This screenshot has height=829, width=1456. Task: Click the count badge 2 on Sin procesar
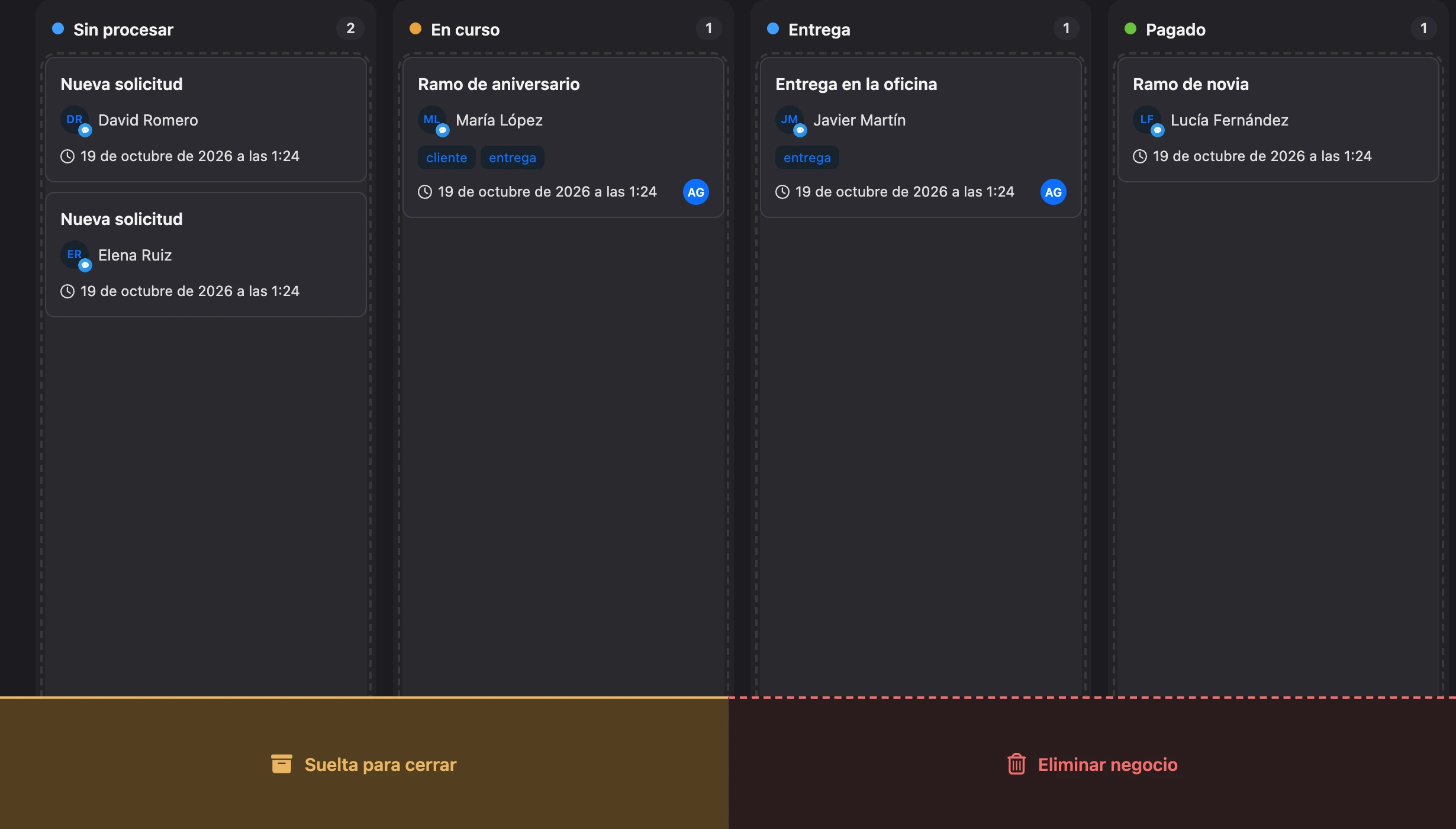click(350, 28)
